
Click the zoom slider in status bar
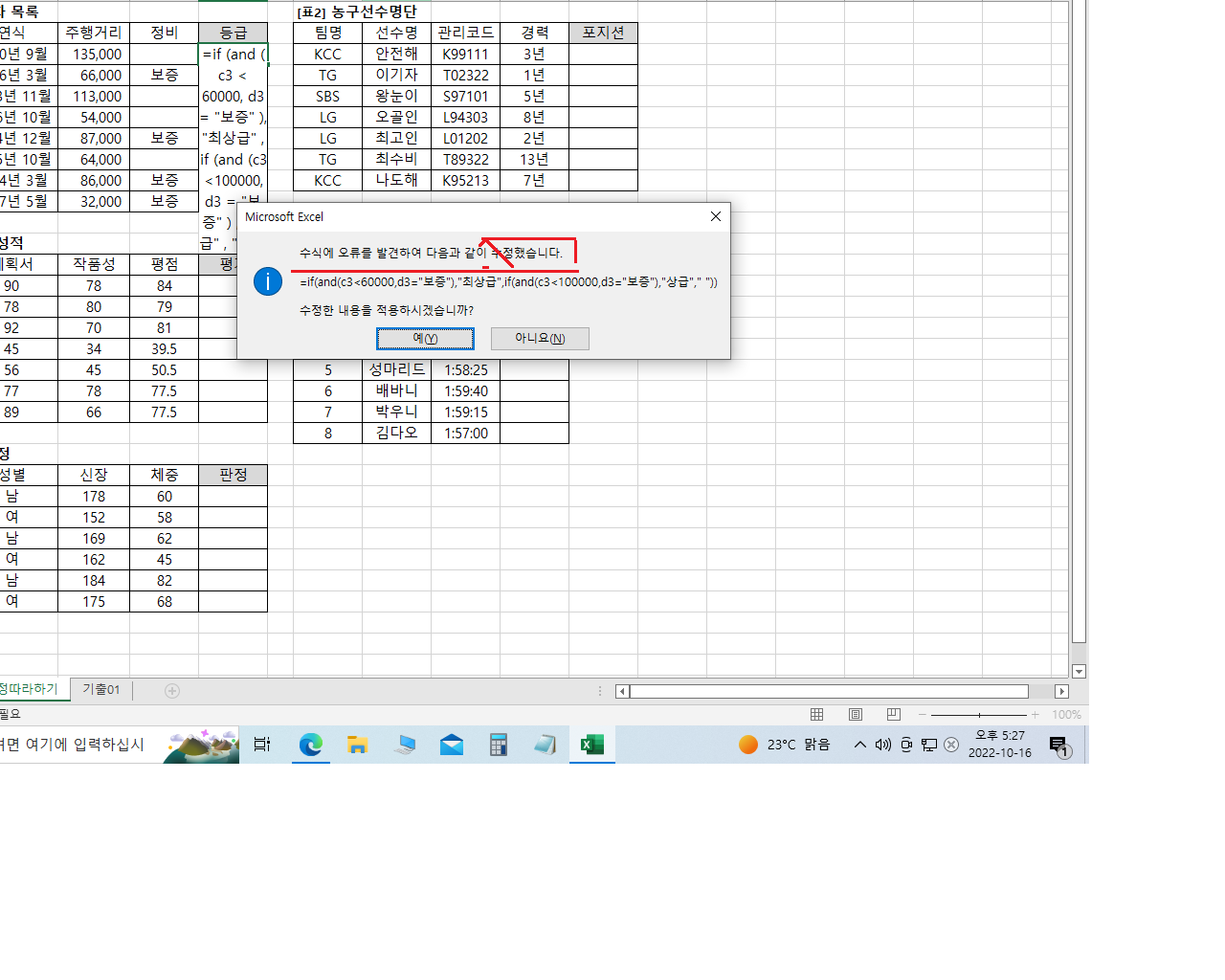[978, 715]
